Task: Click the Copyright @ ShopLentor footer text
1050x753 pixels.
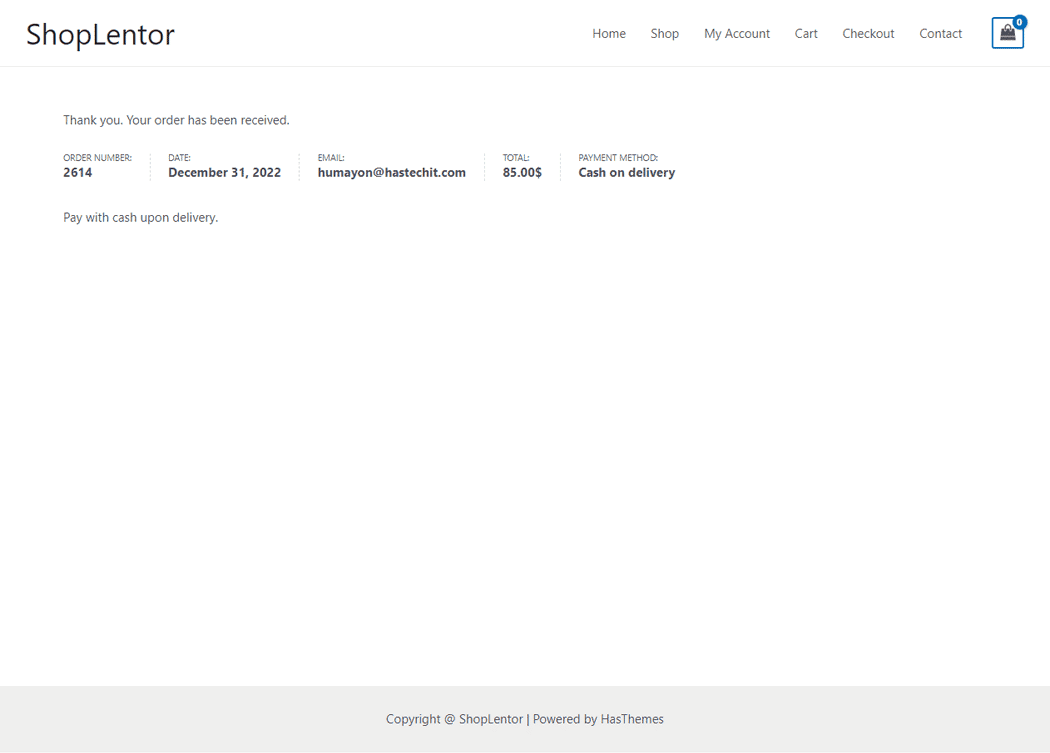Action: 454,719
